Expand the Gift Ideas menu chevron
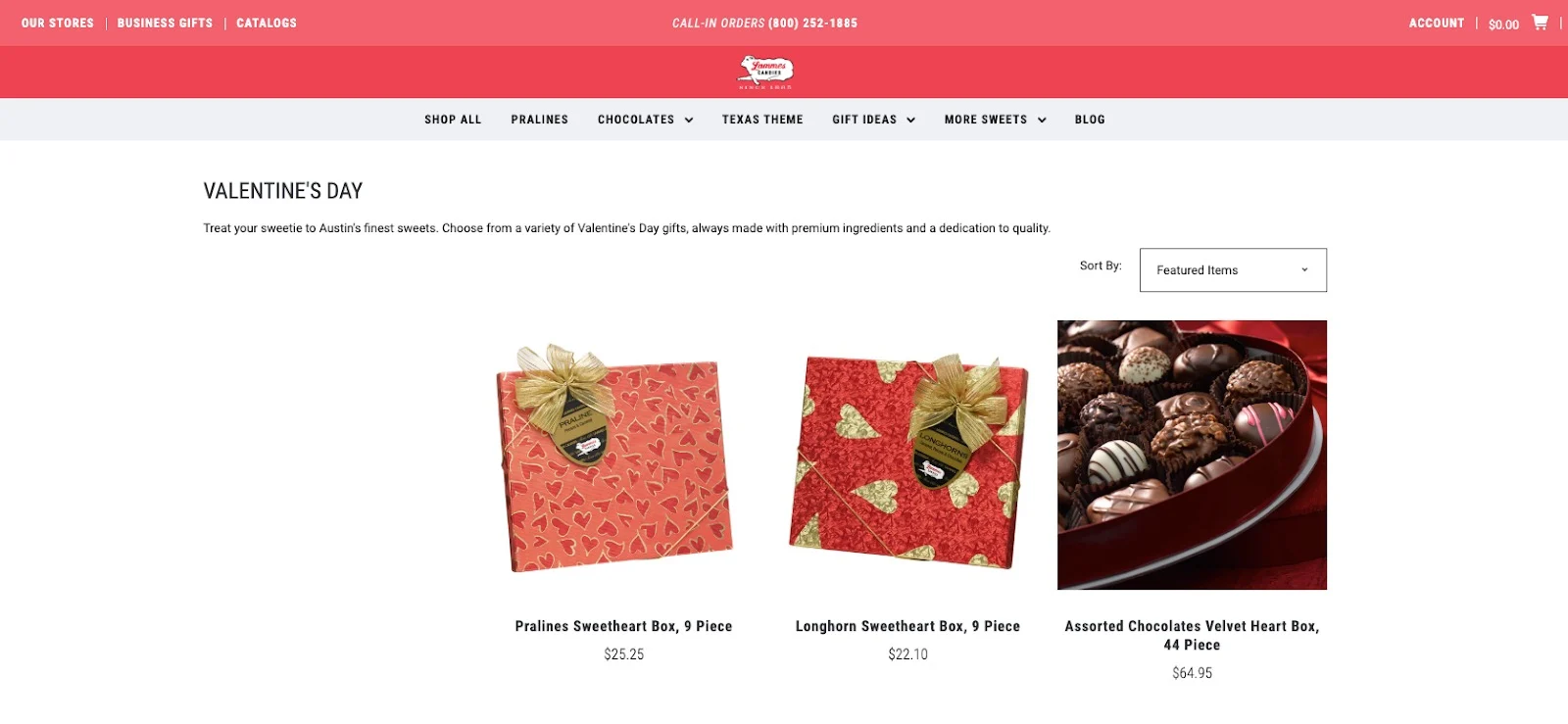The height and width of the screenshot is (724, 1568). (911, 121)
